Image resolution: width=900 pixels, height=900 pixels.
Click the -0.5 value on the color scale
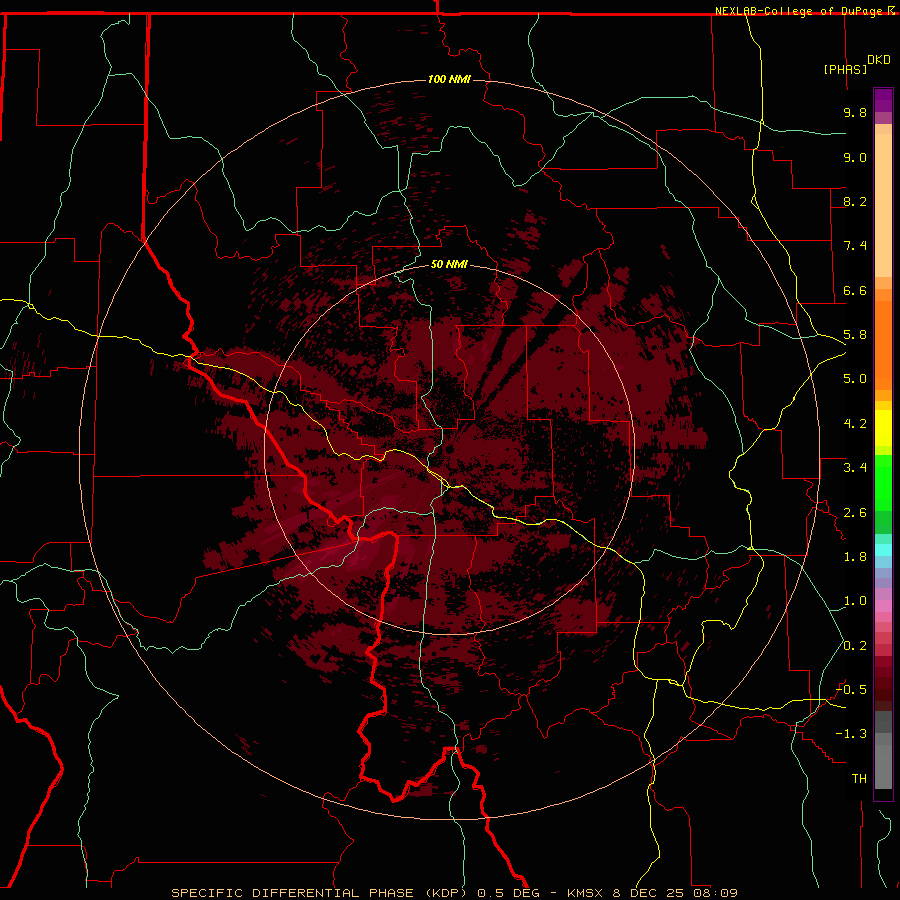851,690
